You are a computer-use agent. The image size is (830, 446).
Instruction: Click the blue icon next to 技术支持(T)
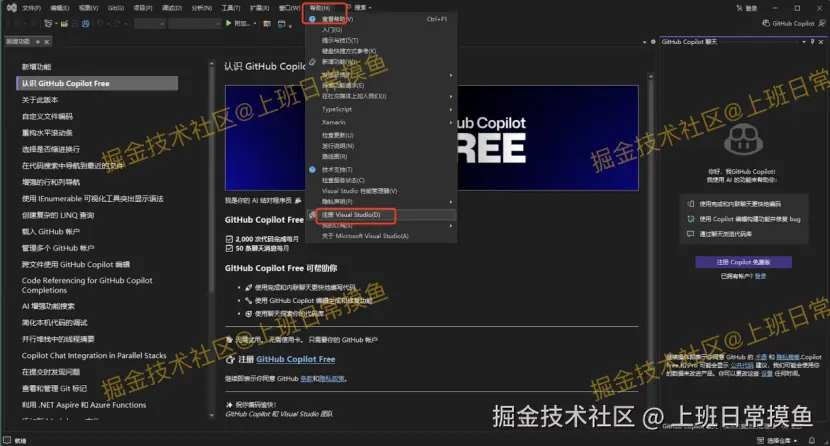(x=312, y=170)
